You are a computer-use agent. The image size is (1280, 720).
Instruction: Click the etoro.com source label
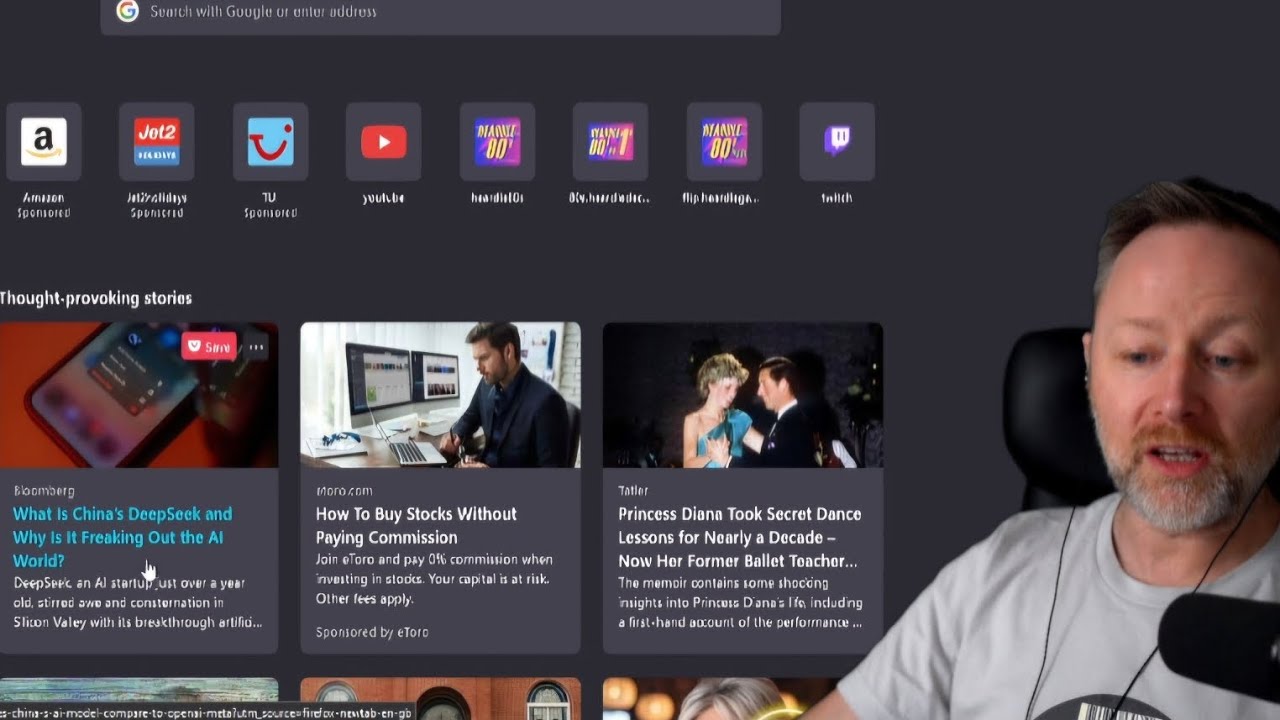click(x=344, y=490)
